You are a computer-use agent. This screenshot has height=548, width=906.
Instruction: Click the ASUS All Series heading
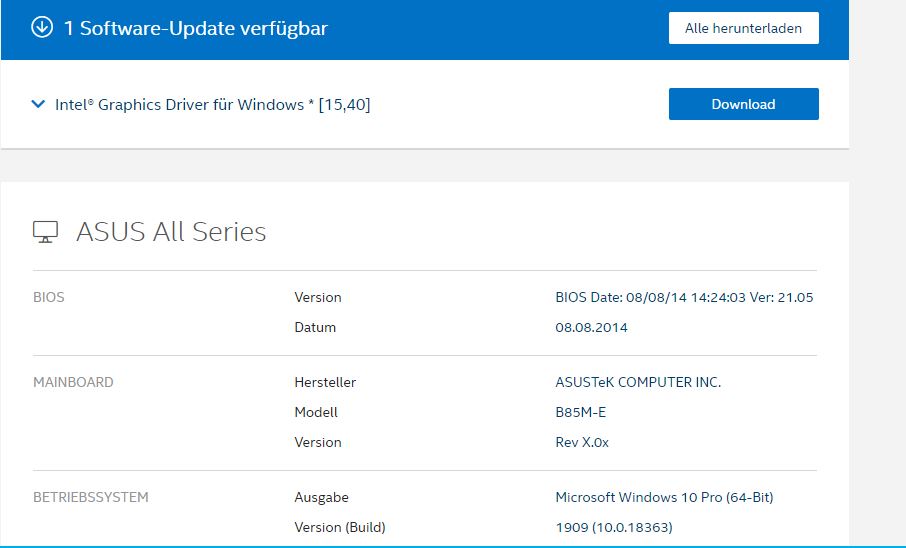[171, 232]
